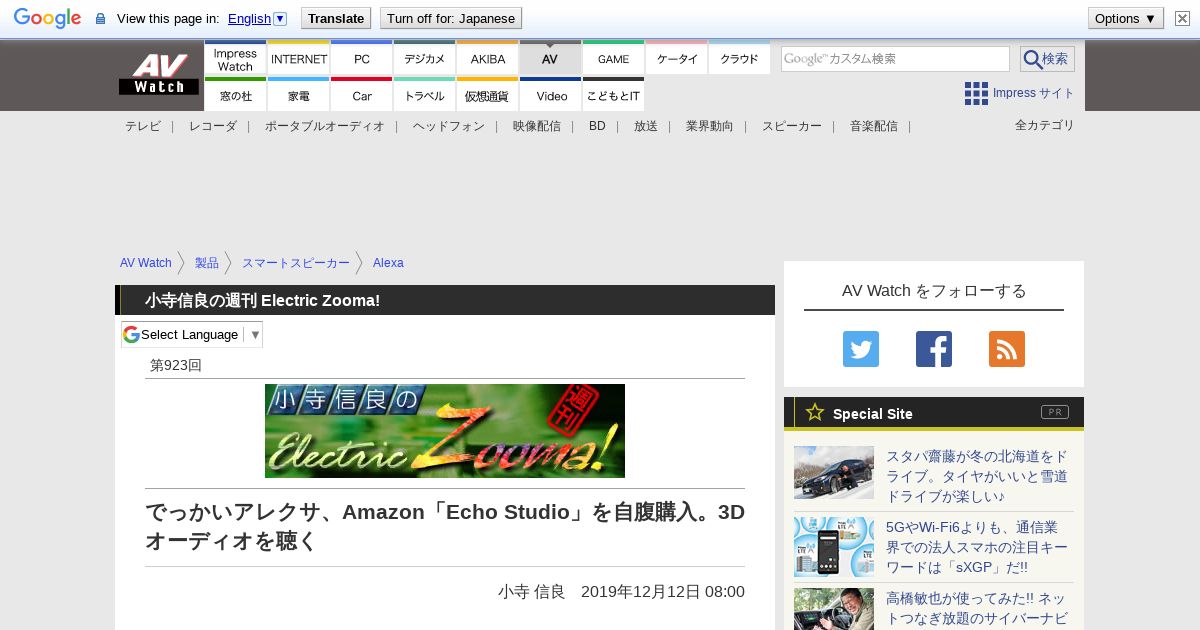Close the Google Translate bar
This screenshot has width=1200, height=630.
(x=1183, y=18)
